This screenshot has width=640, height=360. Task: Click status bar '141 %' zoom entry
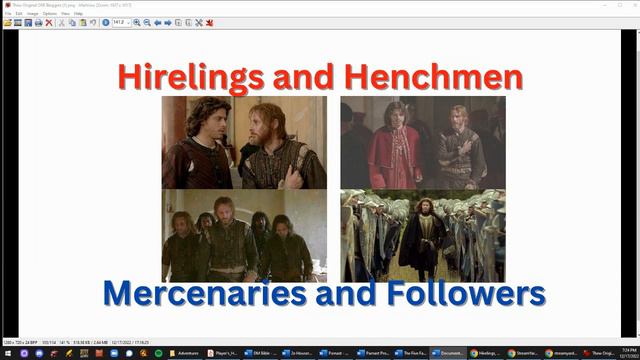(64, 342)
